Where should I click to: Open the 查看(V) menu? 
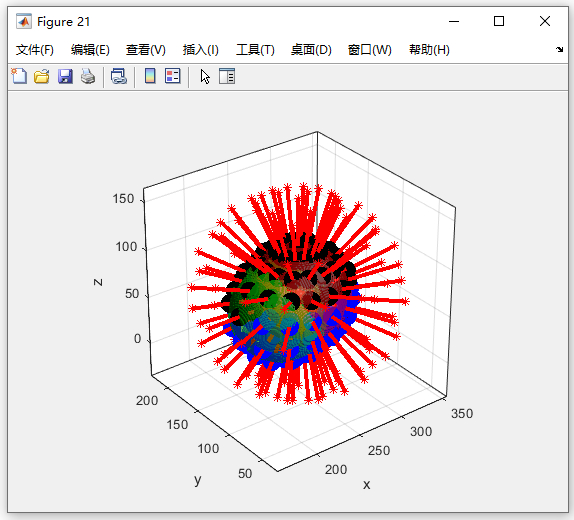click(146, 49)
